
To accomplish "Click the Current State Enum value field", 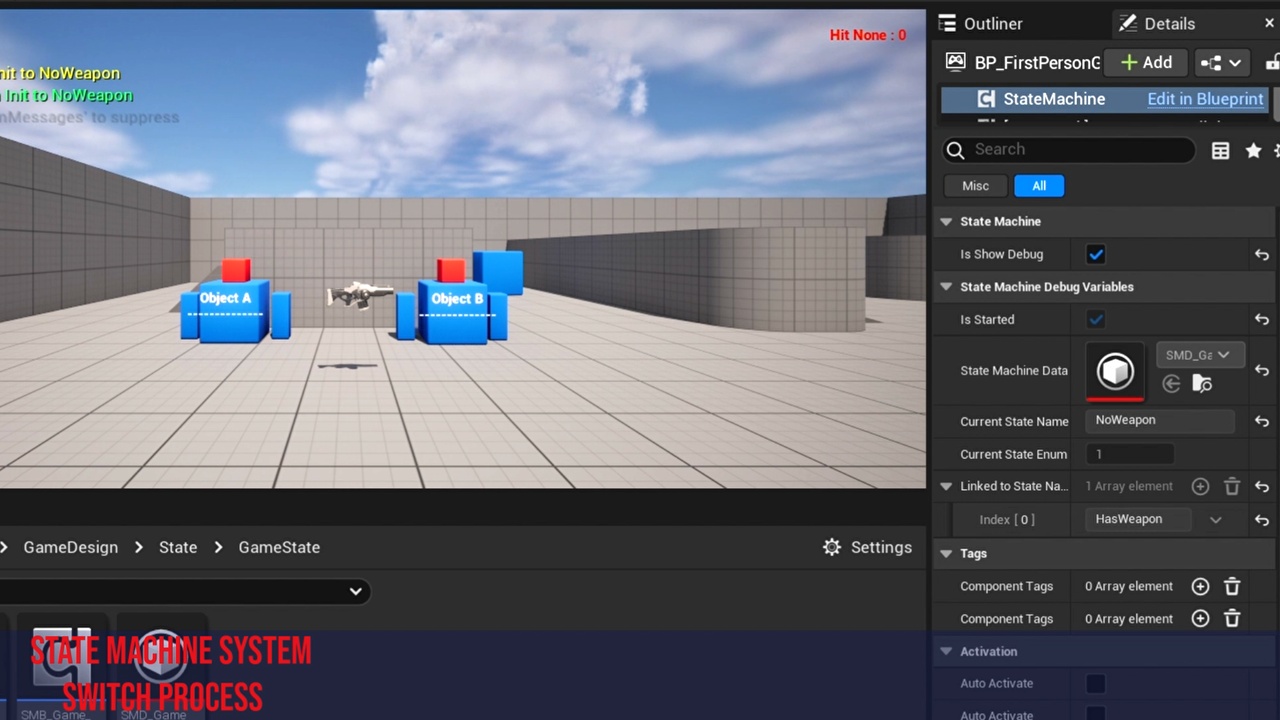I will pos(1130,454).
